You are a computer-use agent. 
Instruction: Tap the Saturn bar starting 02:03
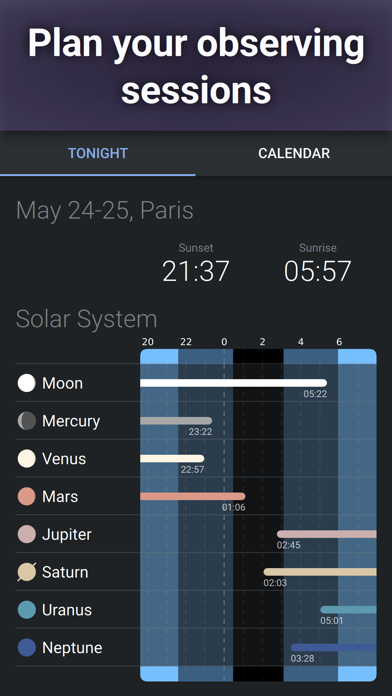coord(320,572)
